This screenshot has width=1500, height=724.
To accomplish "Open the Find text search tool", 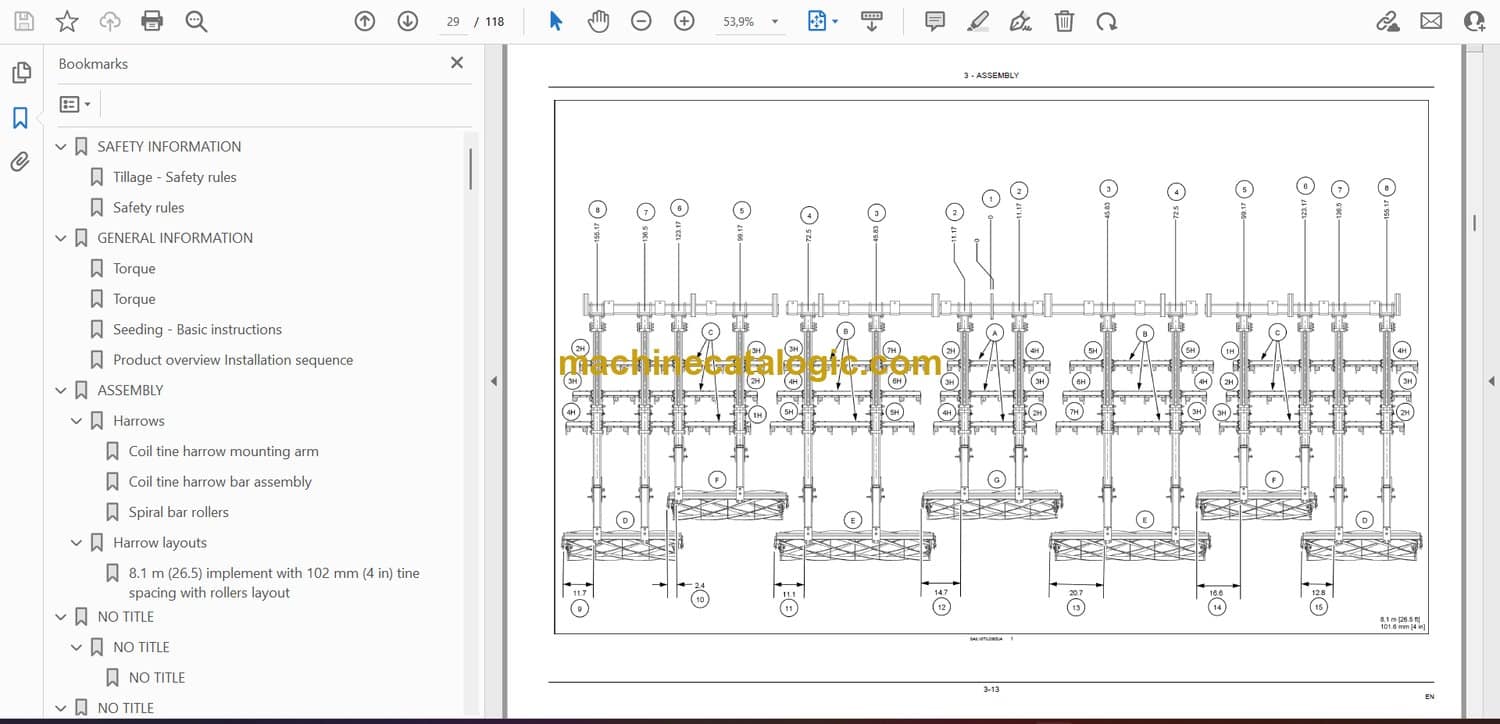I will [196, 21].
